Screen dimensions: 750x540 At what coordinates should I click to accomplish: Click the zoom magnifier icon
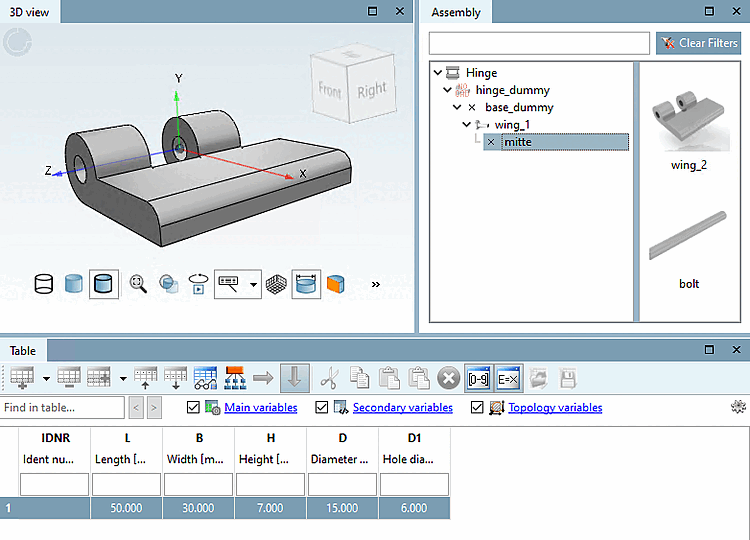click(138, 284)
